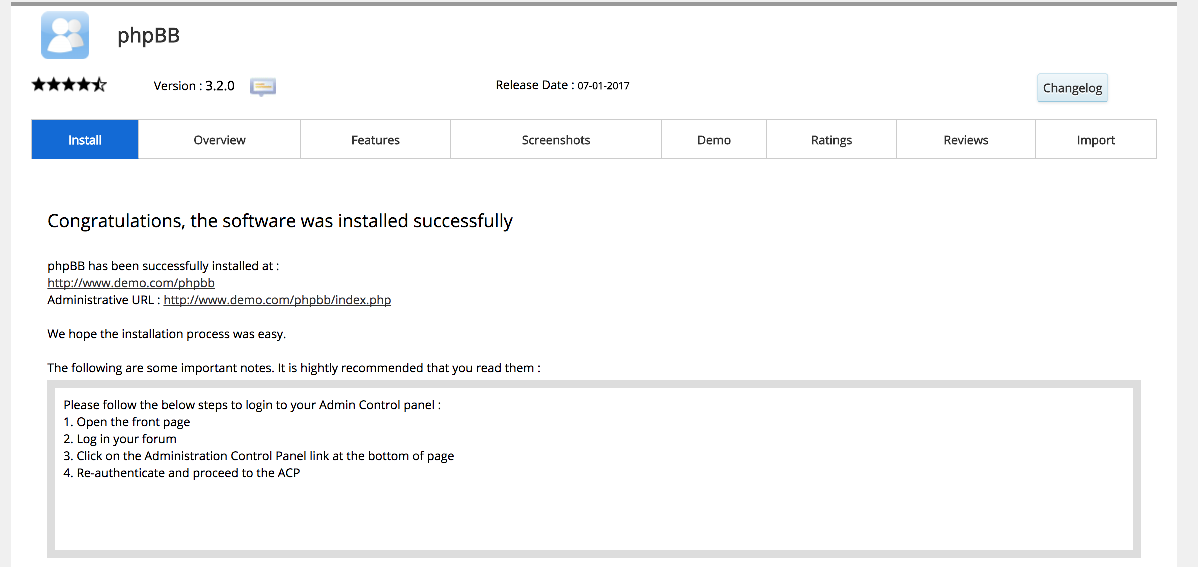This screenshot has width=1198, height=567.
Task: Click the "Congratulations, the software was installed successfully" heading
Action: (x=280, y=222)
